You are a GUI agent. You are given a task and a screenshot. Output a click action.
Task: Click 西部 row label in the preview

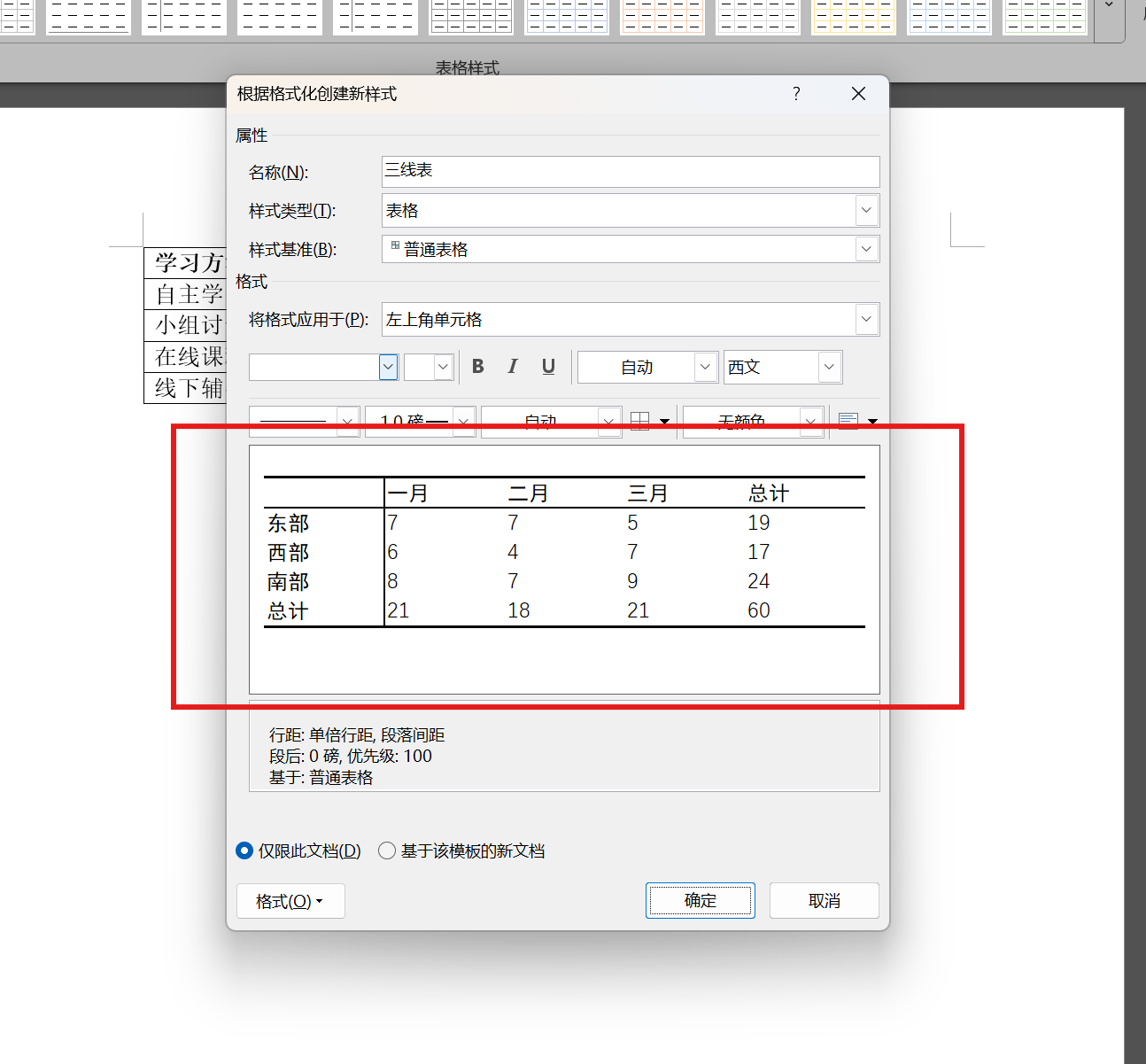pos(289,552)
